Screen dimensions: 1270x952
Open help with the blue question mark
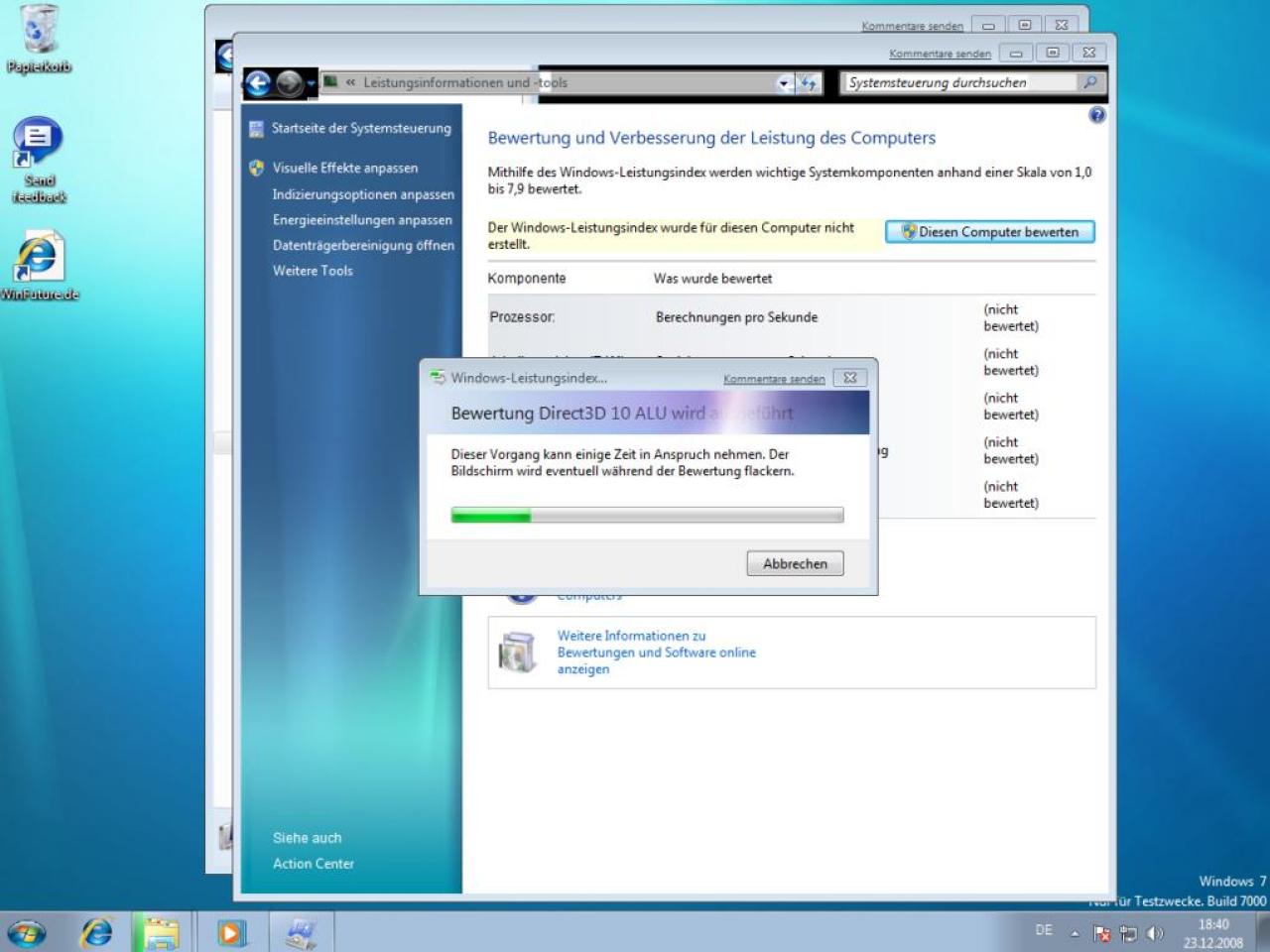coord(1096,115)
